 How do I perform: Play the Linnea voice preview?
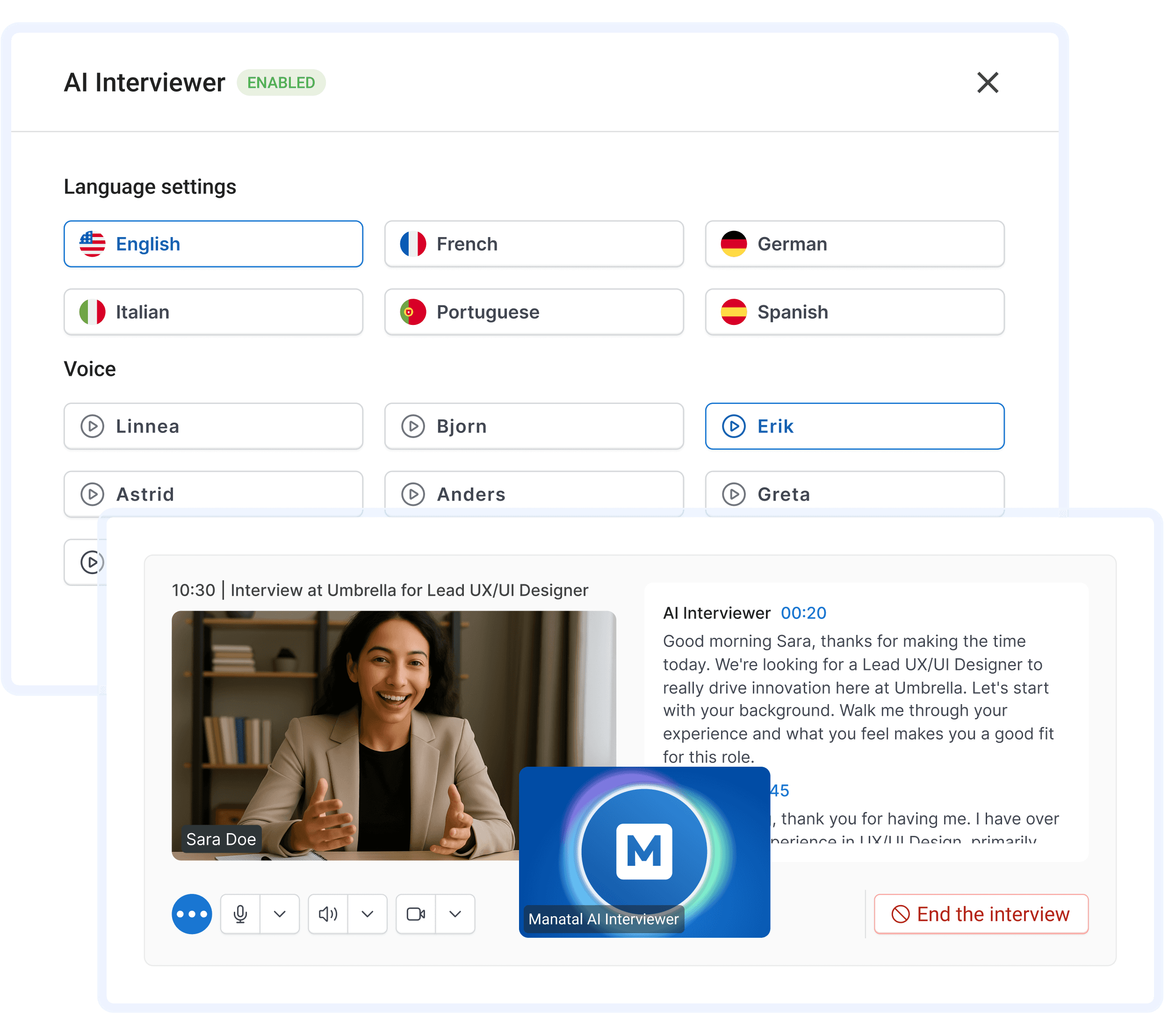[92, 426]
